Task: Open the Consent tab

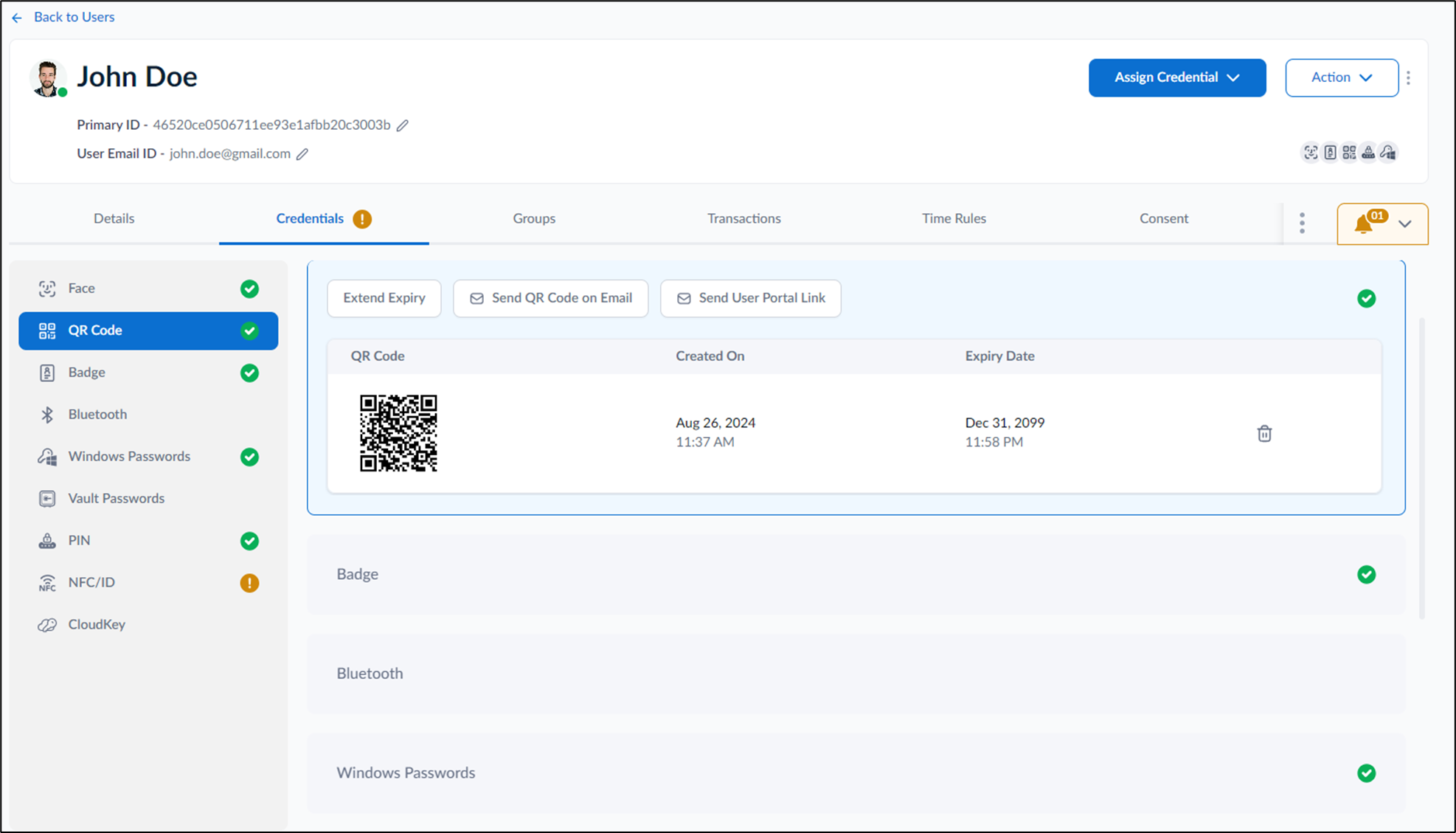Action: point(1164,219)
